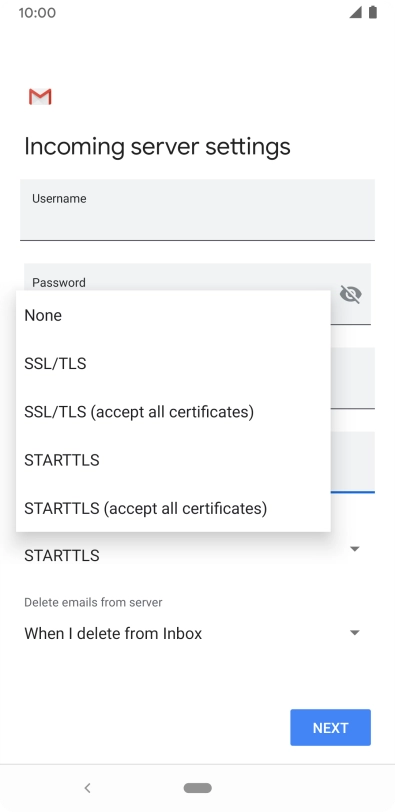Choose the STARTTLS option in the popup list
The image size is (395, 812).
[x=173, y=460]
